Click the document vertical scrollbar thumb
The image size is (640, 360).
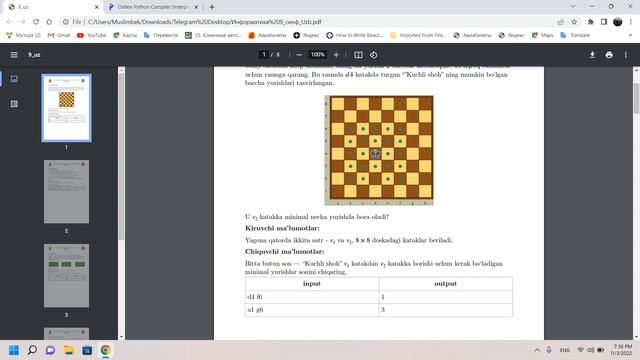point(636,98)
